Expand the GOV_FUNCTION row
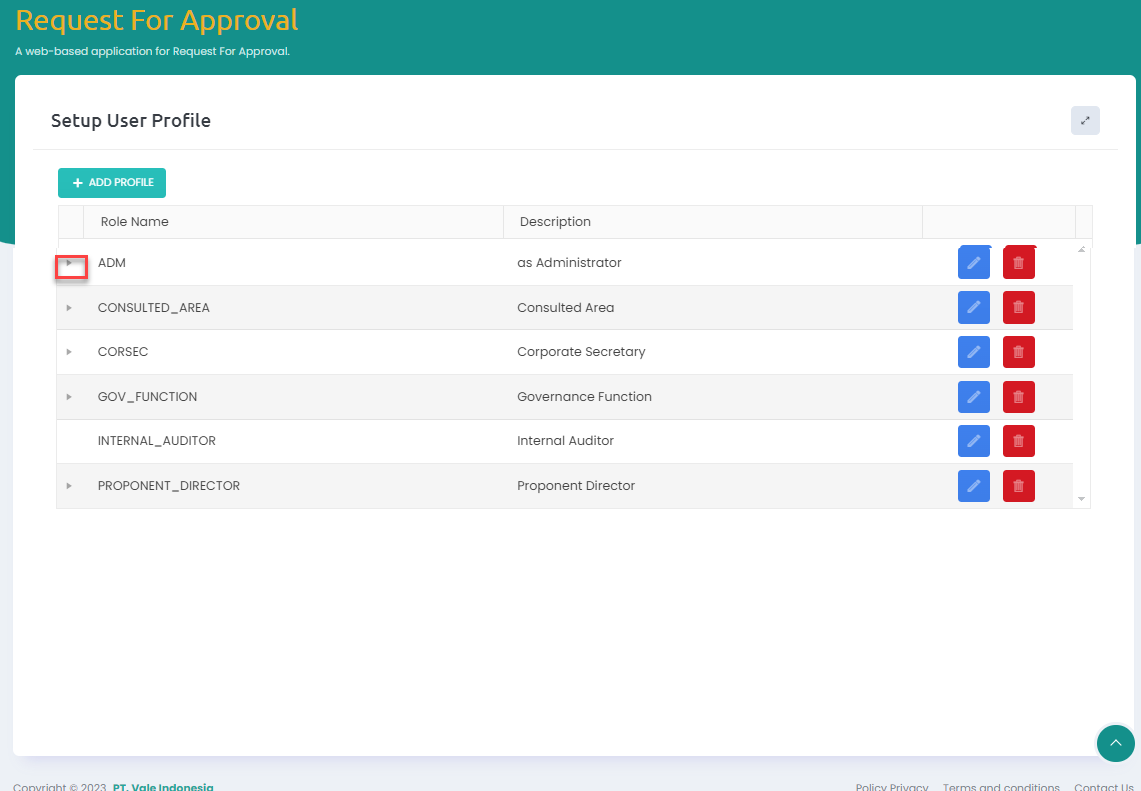1141x791 pixels. pyautogui.click(x=69, y=397)
